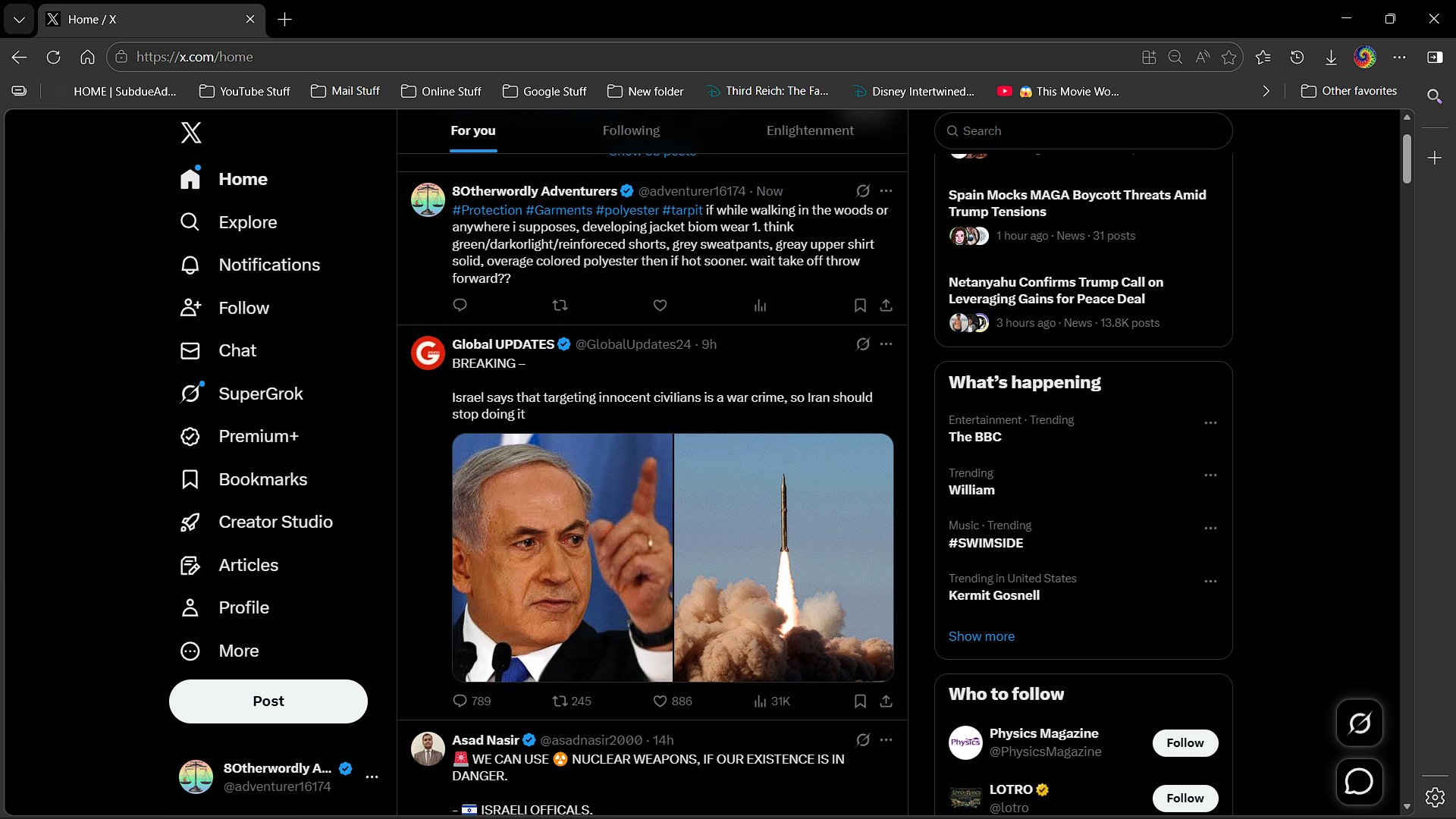Open SuperGrok from the sidebar
The height and width of the screenshot is (819, 1456).
pos(260,394)
